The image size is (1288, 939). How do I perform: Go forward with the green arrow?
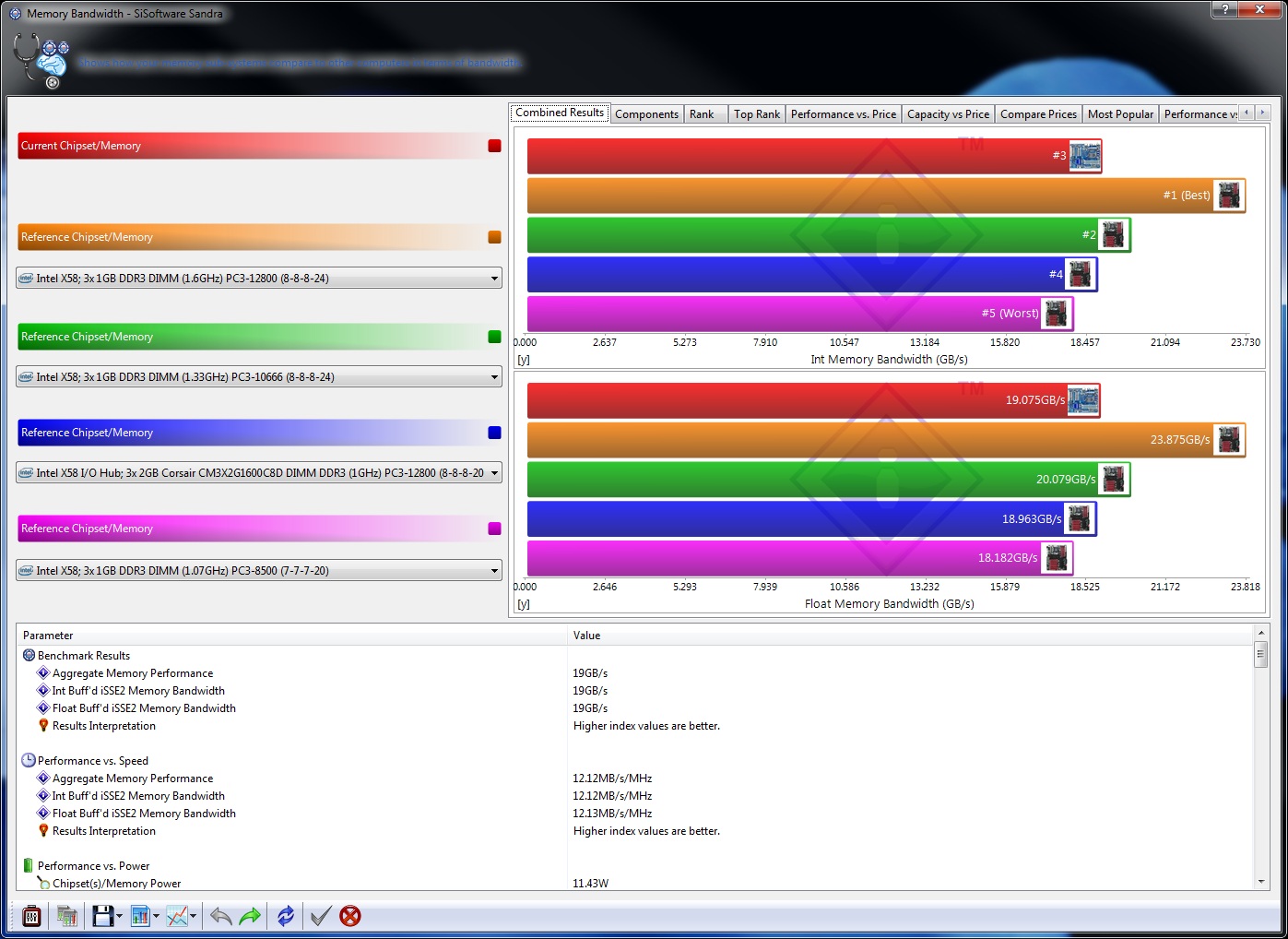[250, 916]
